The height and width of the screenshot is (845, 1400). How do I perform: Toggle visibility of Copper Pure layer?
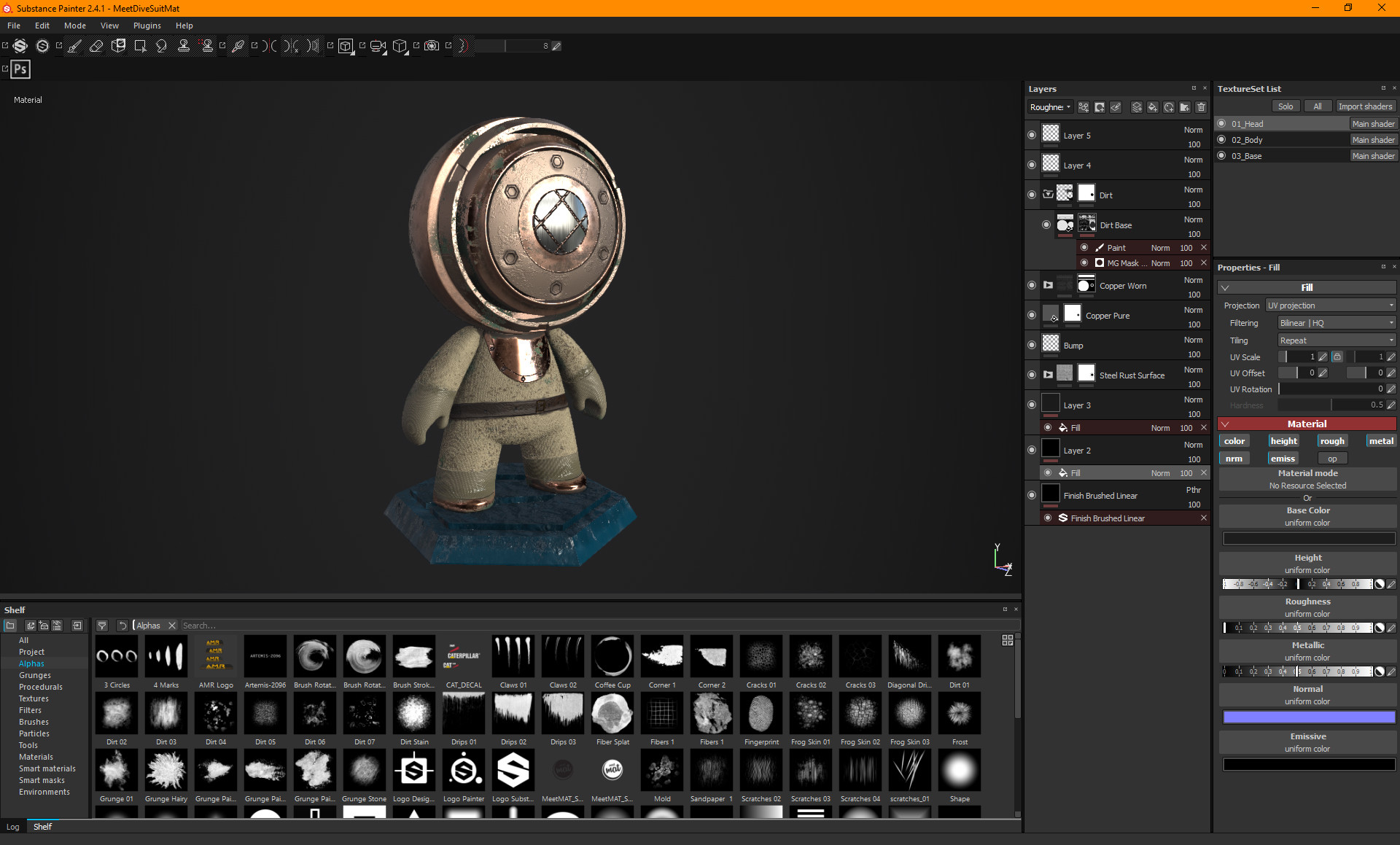click(1032, 315)
